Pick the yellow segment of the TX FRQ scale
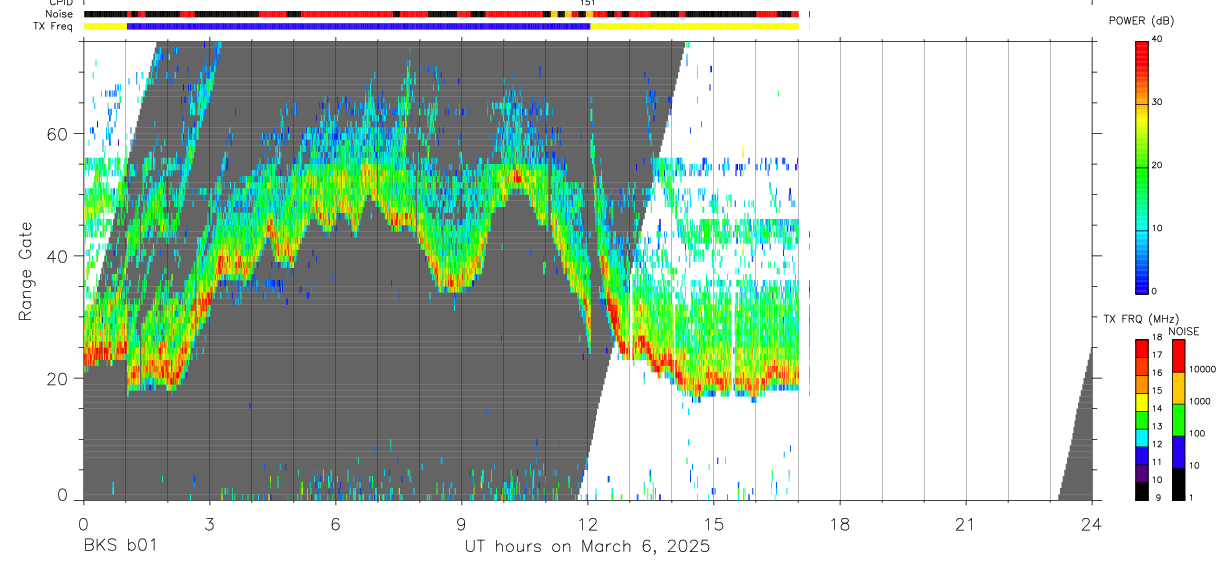 [1142, 402]
